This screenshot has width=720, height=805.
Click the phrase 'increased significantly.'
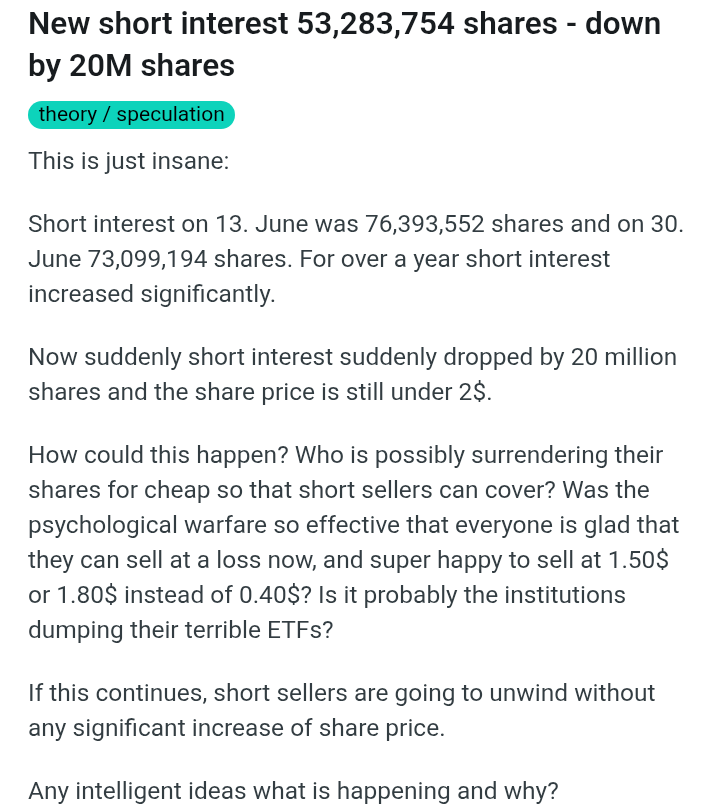coord(152,294)
